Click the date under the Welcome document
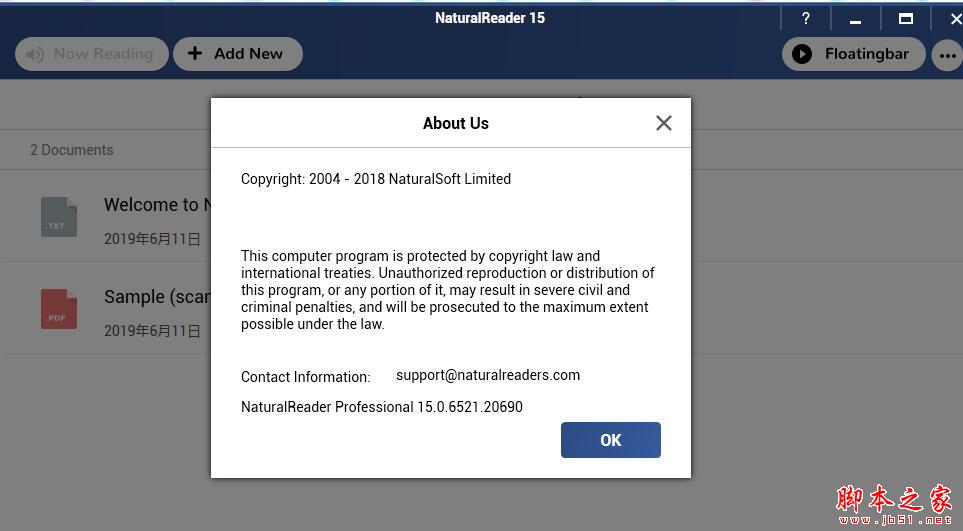 [x=152, y=239]
